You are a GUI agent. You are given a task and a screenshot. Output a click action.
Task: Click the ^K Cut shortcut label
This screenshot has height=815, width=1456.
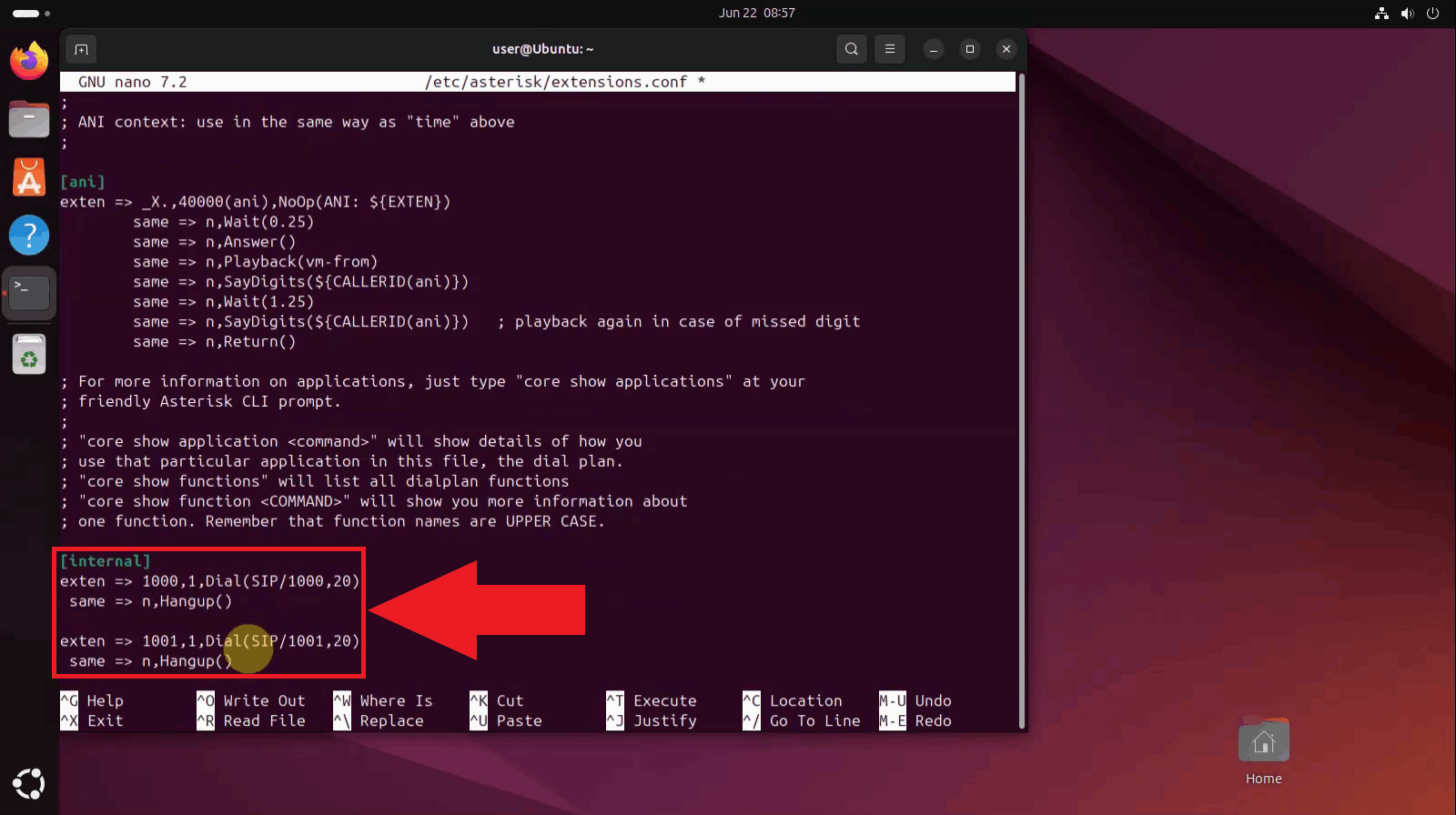point(497,701)
